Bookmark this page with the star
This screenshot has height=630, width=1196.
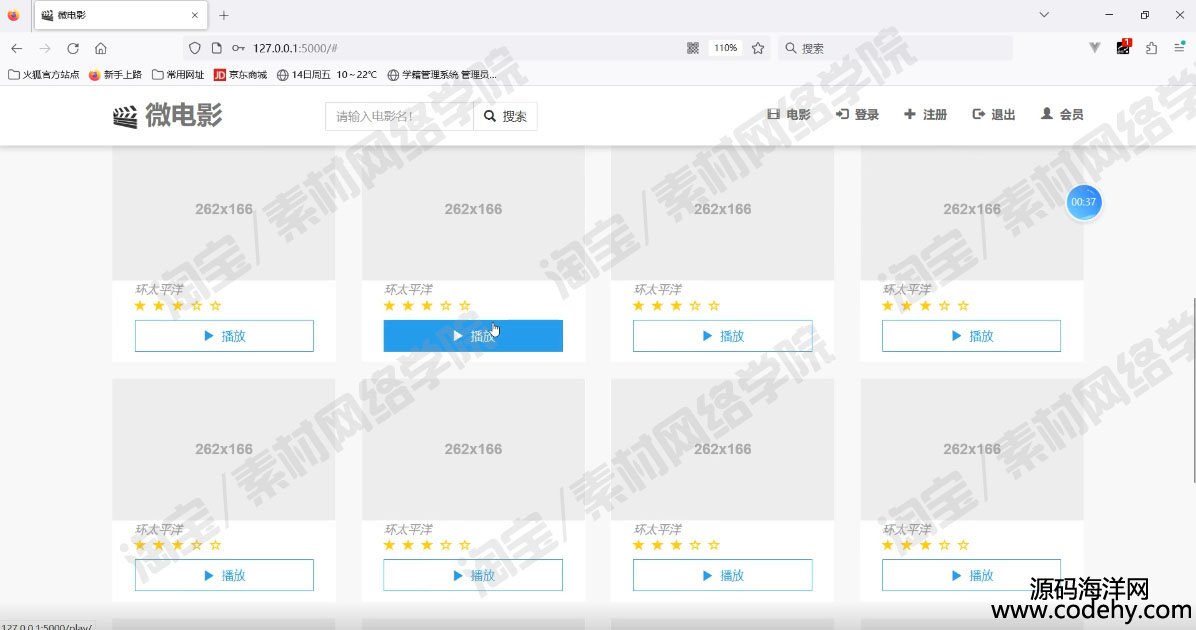(x=757, y=48)
